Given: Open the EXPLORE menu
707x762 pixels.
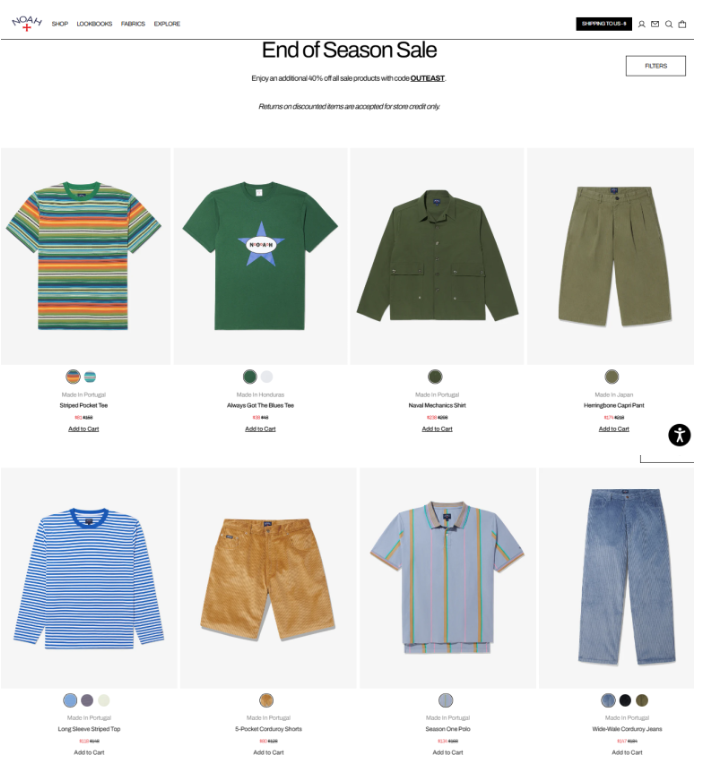Looking at the screenshot, I should 167,24.
